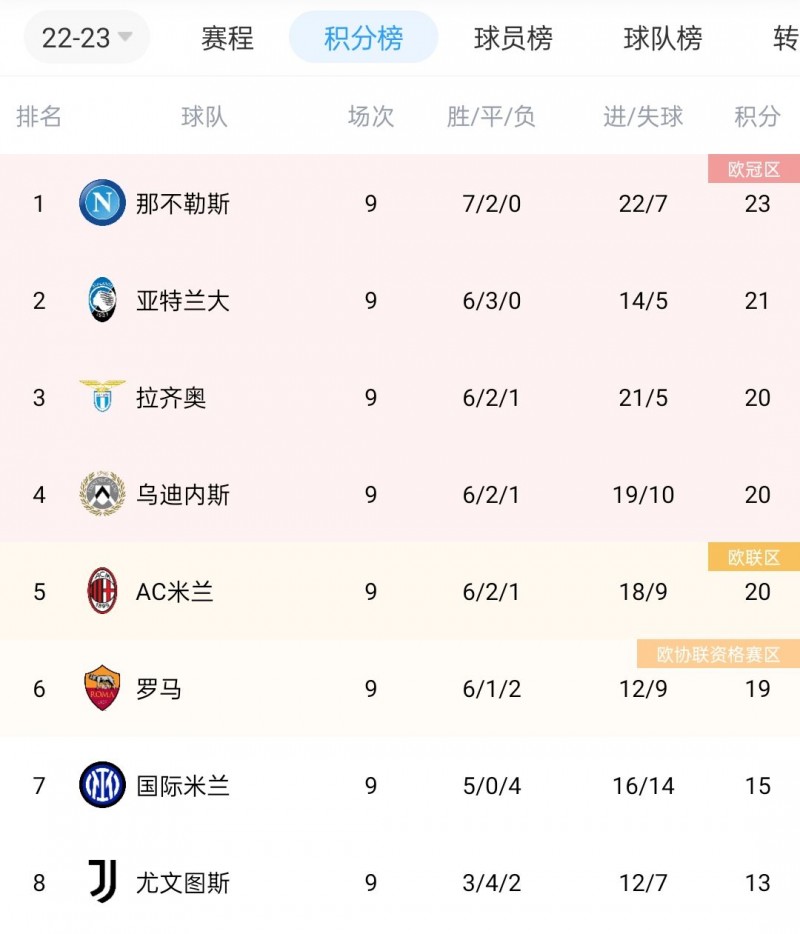Image resolution: width=800 pixels, height=934 pixels.
Task: Open the 球员榜 tab
Action: 513,38
